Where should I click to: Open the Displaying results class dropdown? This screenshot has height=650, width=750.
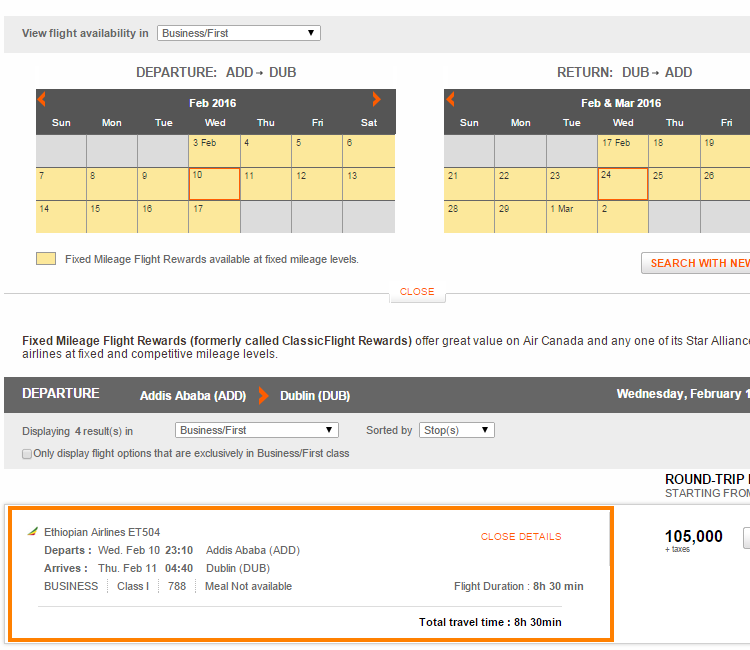(x=256, y=430)
